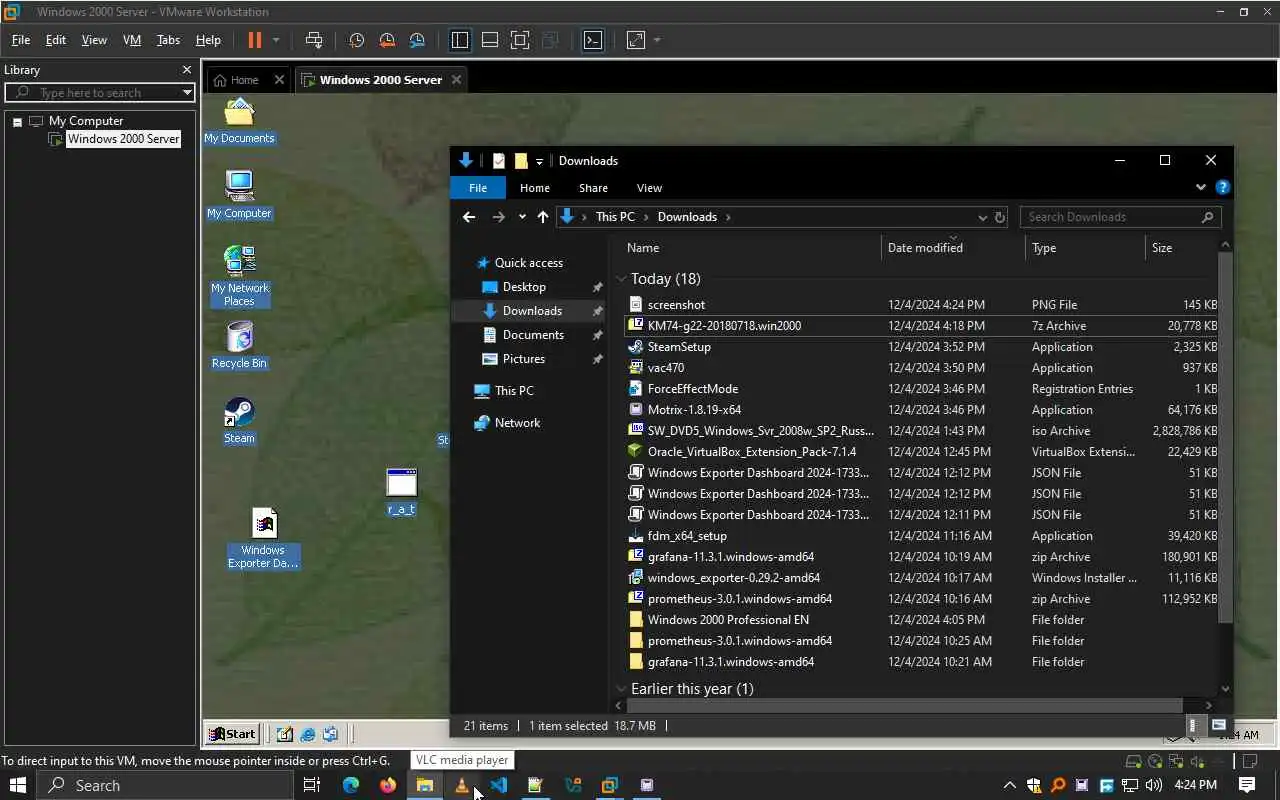Click Show Desktop in the Windows 2000 quick launch
This screenshot has width=1280, height=800.
point(285,734)
